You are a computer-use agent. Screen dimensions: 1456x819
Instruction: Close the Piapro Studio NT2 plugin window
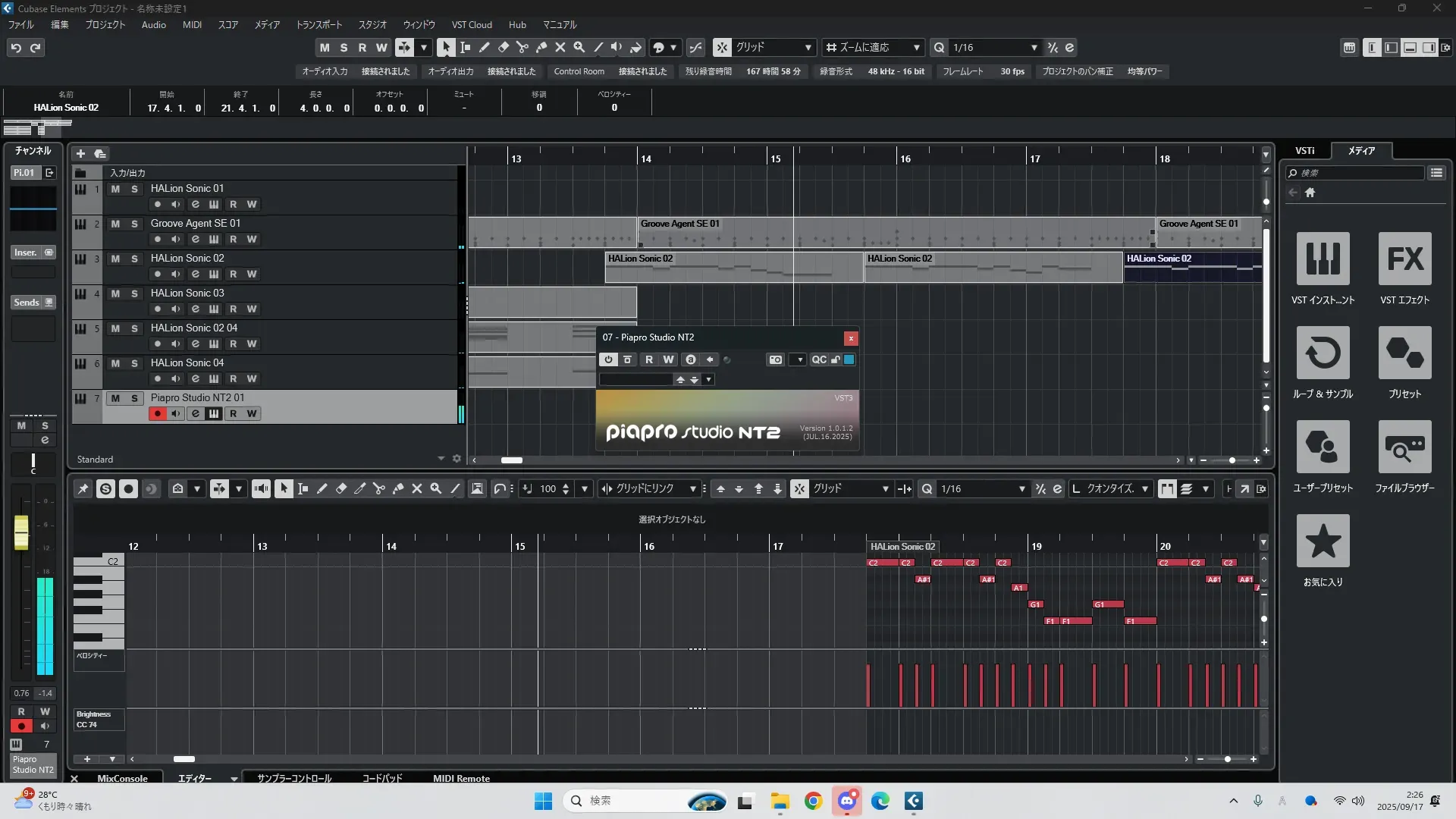[x=851, y=338]
